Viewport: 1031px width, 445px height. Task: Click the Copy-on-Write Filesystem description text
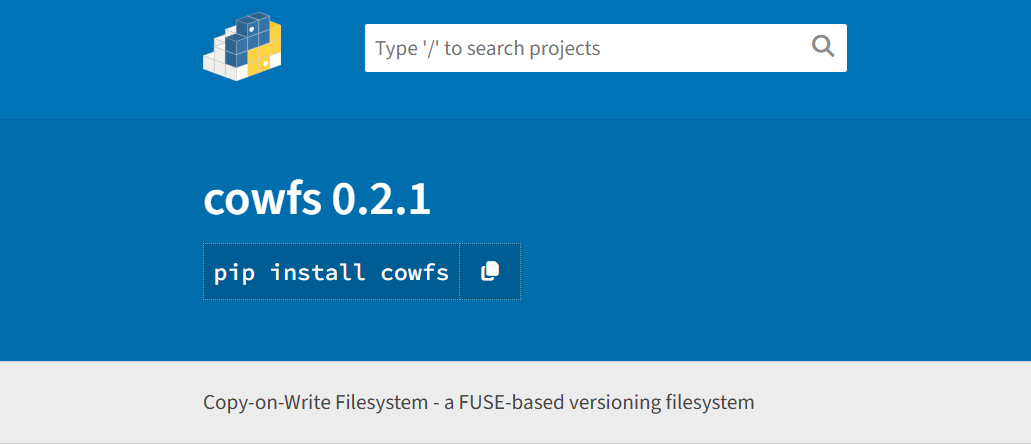pos(479,402)
